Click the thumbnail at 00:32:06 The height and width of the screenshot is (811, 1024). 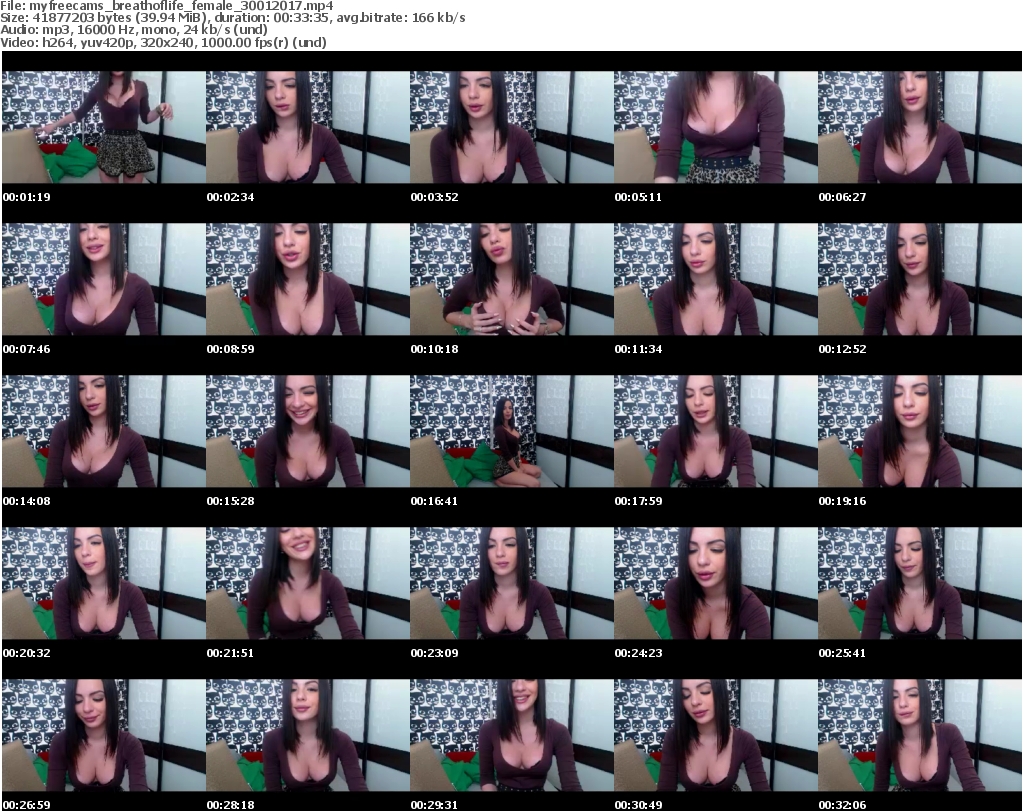920,736
